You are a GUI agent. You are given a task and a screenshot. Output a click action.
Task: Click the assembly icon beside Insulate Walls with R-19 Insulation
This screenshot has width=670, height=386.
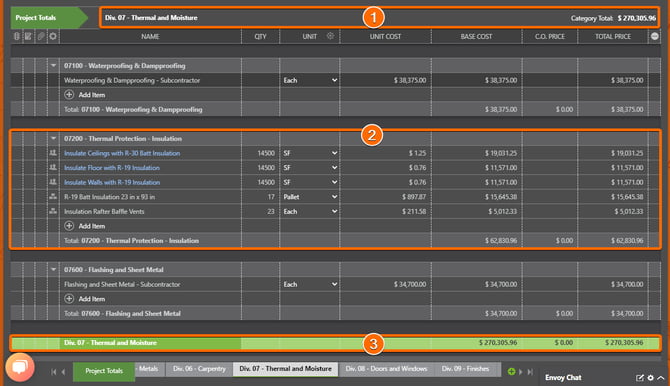53,182
